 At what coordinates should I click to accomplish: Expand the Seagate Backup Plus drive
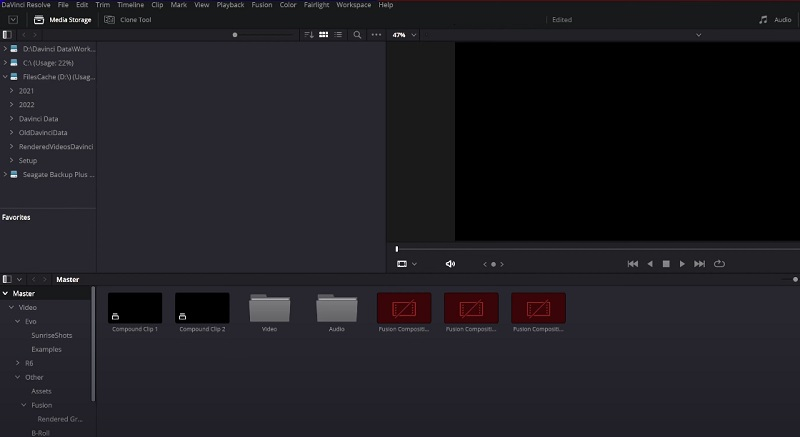5,174
